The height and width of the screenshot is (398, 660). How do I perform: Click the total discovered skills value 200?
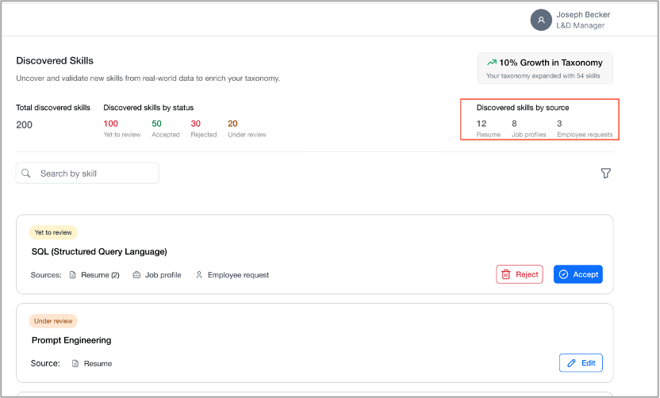pos(24,125)
